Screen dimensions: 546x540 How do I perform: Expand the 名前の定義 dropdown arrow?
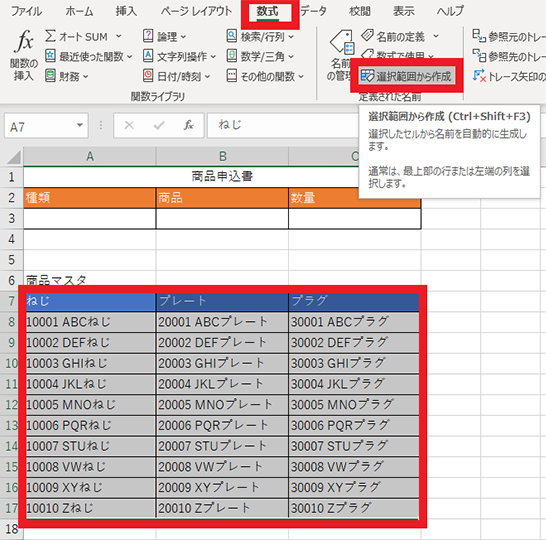point(436,36)
